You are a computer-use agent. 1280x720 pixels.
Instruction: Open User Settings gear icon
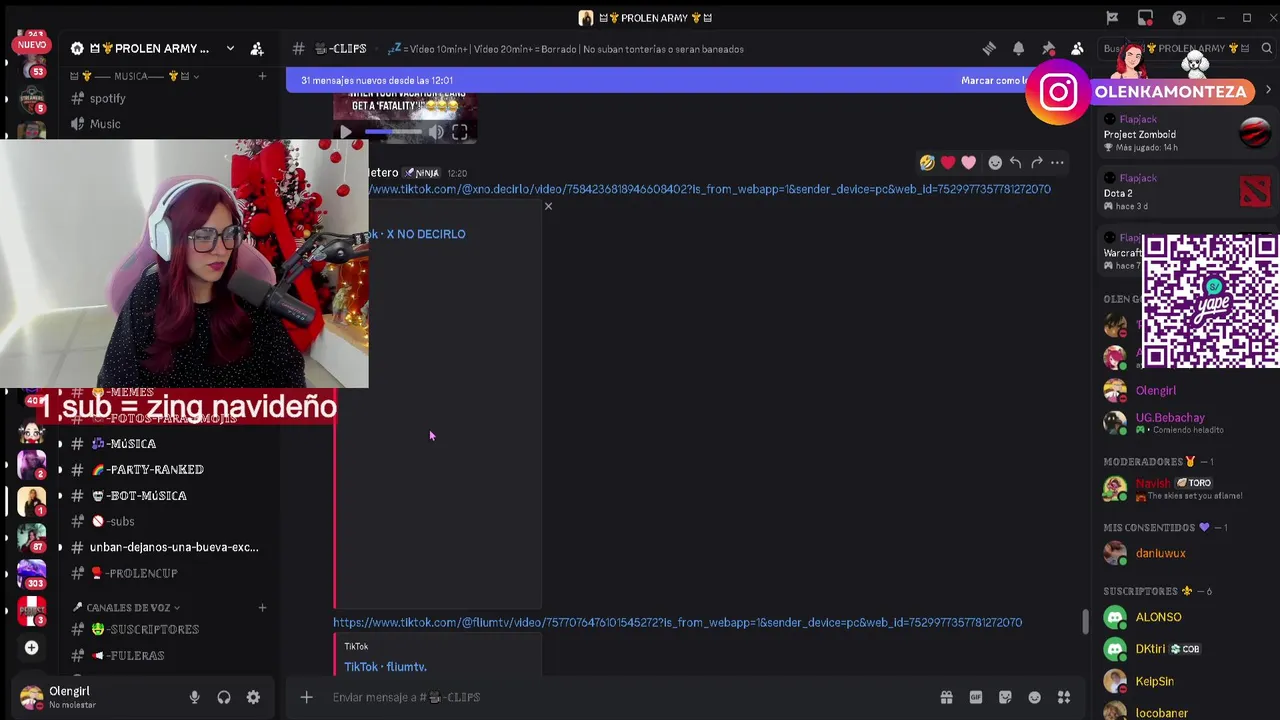pos(253,697)
